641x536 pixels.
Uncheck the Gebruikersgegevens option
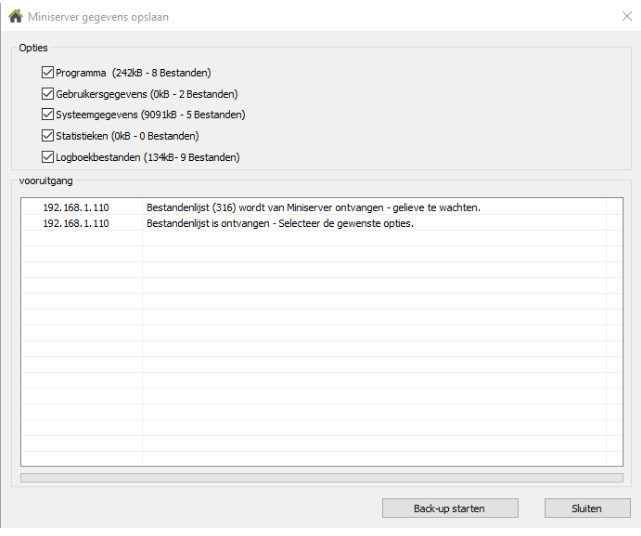tap(48, 93)
